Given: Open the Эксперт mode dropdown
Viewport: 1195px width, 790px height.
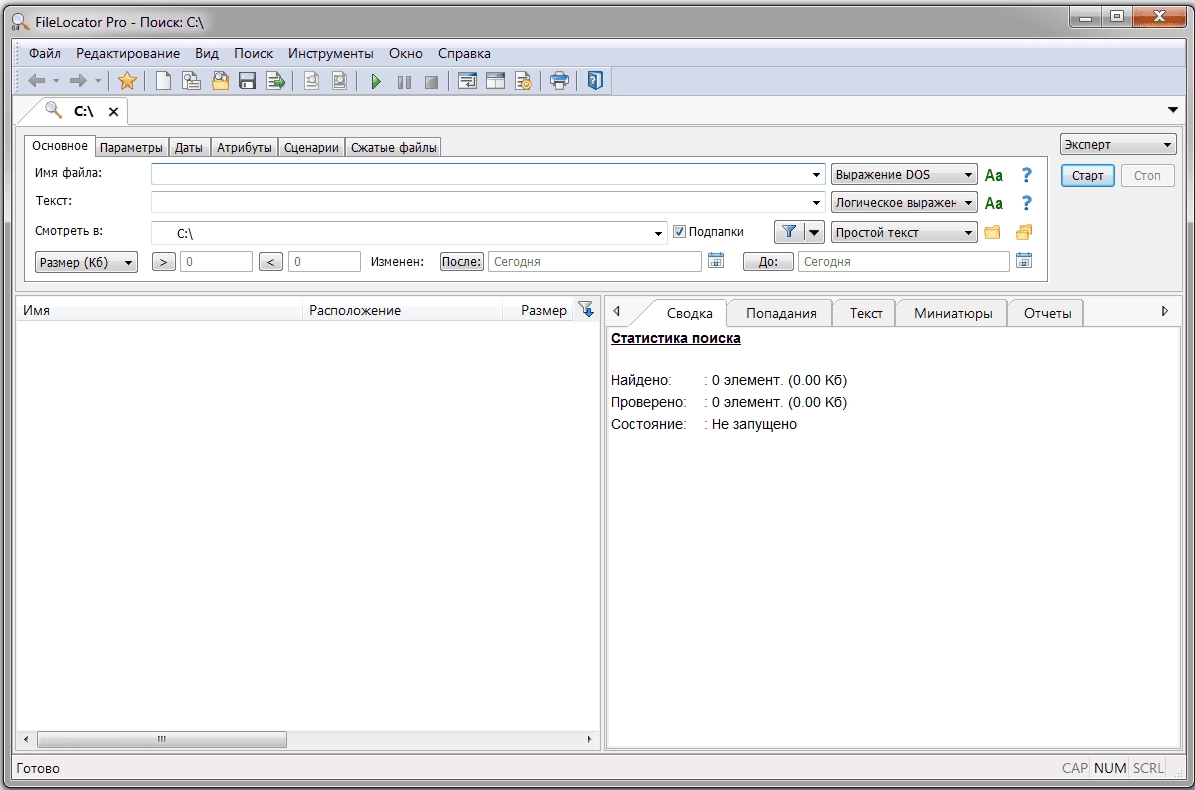Looking at the screenshot, I should point(1118,145).
